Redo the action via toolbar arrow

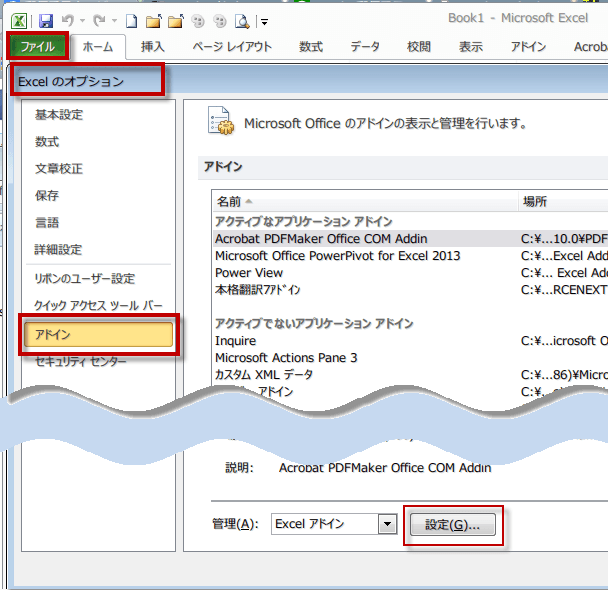click(99, 20)
